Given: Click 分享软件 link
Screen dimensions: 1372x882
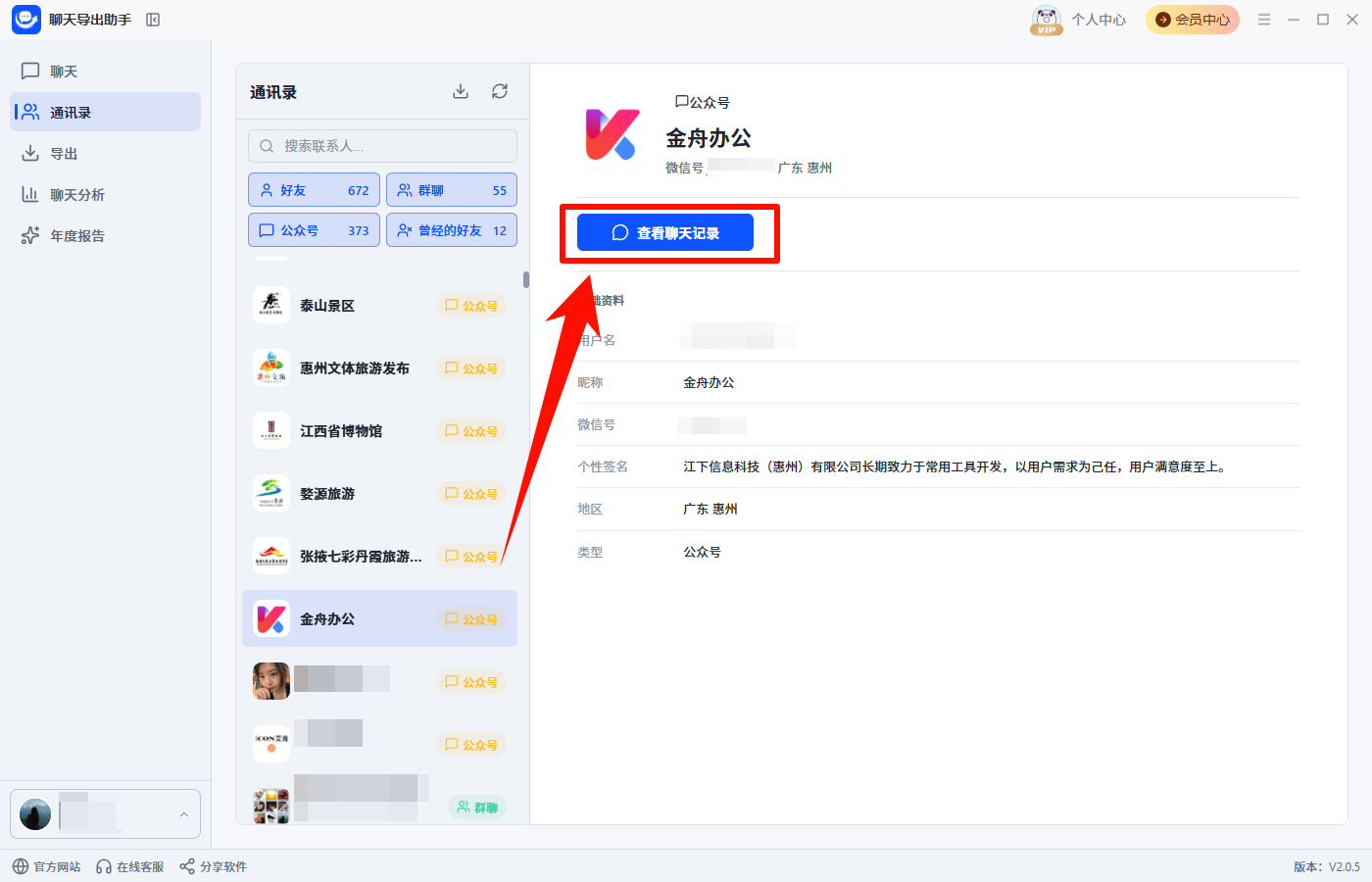Looking at the screenshot, I should pyautogui.click(x=214, y=866).
